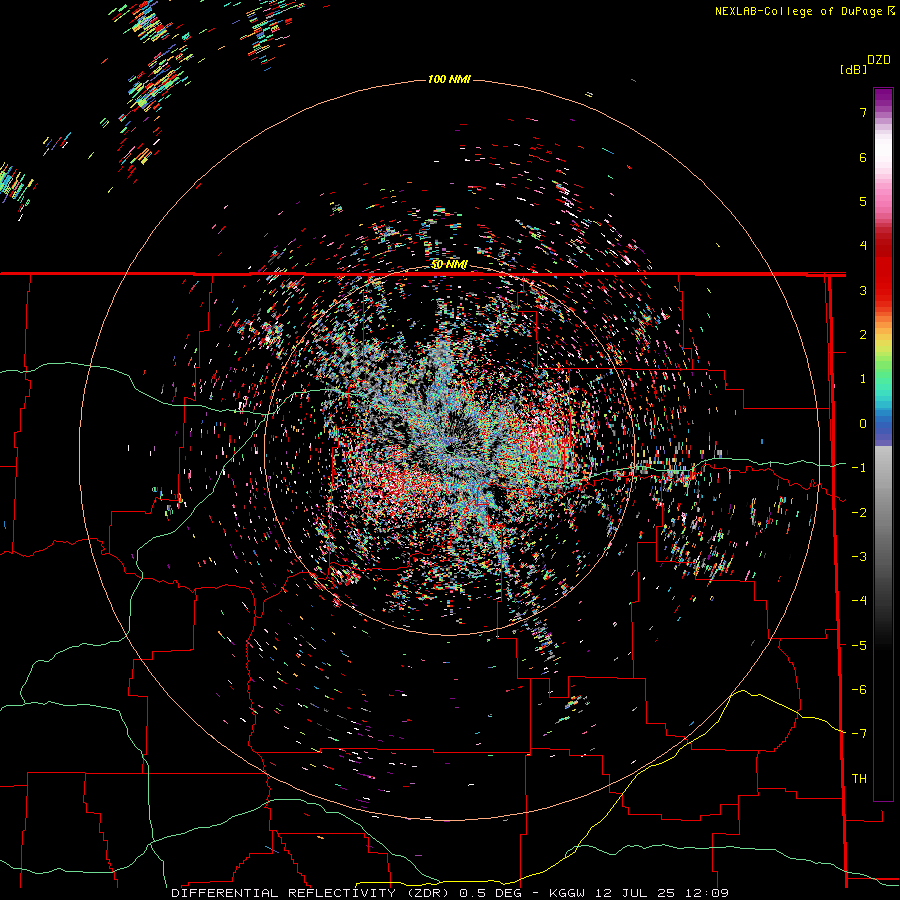The image size is (900, 900).
Task: Click the -7 tick label on colorbar
Action: tap(859, 734)
